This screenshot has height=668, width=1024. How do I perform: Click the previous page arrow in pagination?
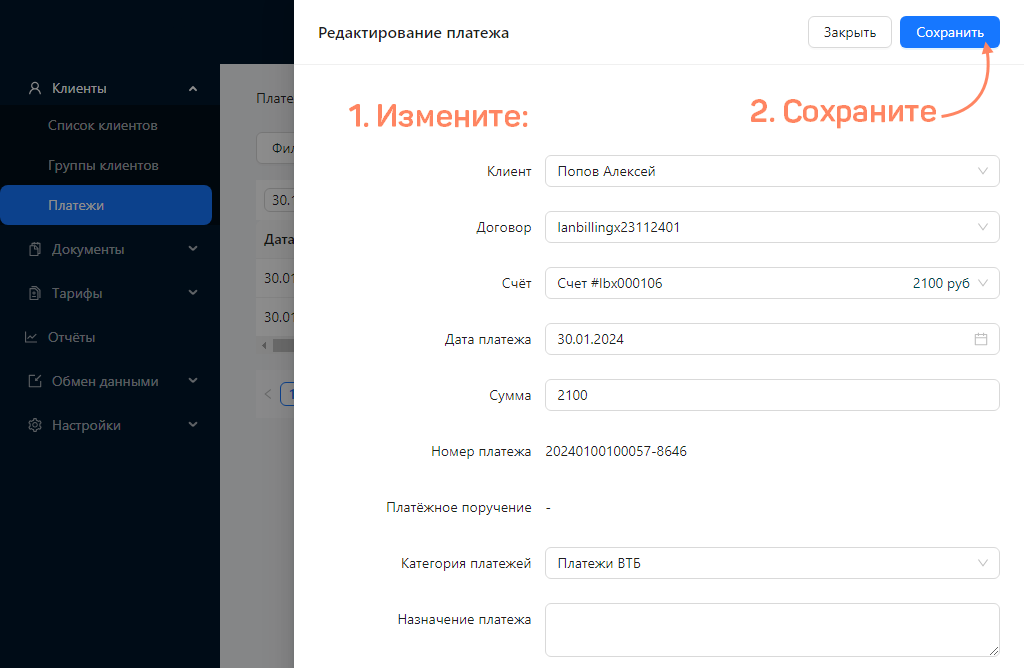268,394
